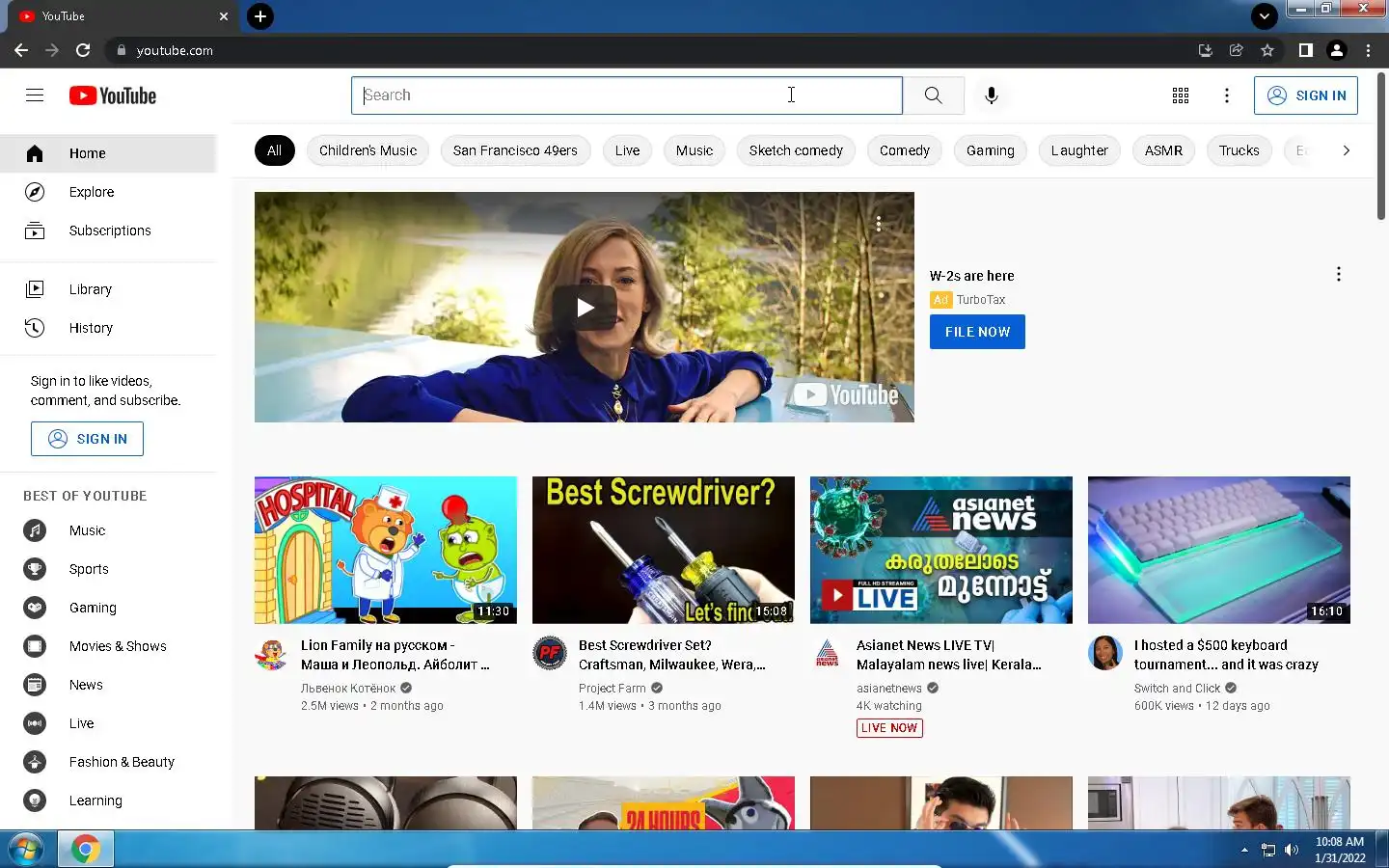Click the Switch and Click channel avatar
1389x868 pixels.
(x=1105, y=653)
